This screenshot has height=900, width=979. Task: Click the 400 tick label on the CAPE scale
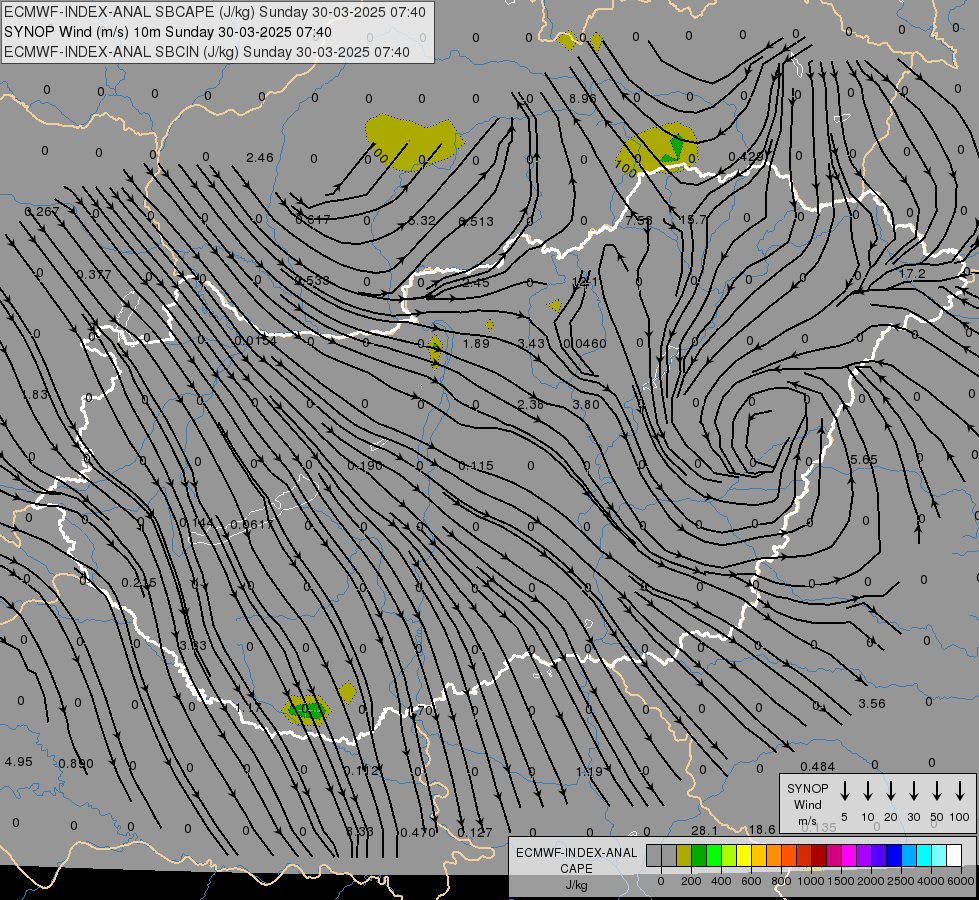[721, 881]
